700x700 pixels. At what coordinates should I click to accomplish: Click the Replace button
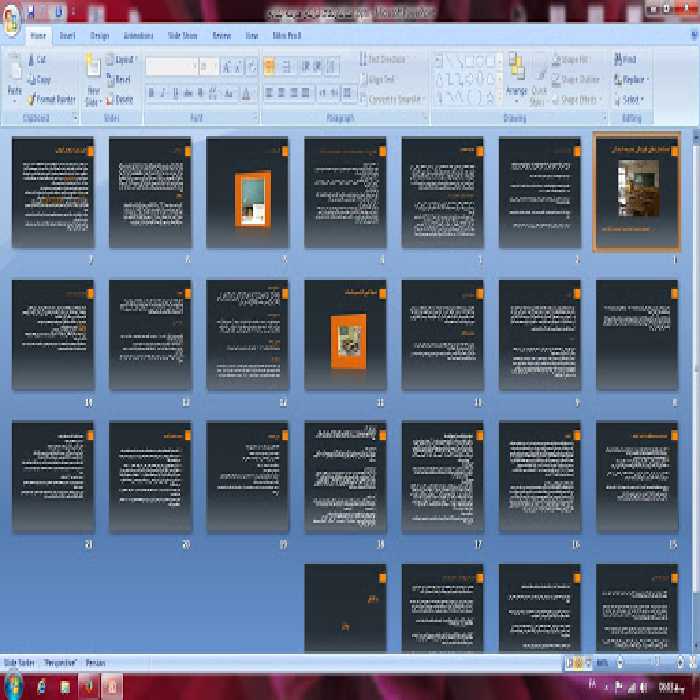coord(634,79)
